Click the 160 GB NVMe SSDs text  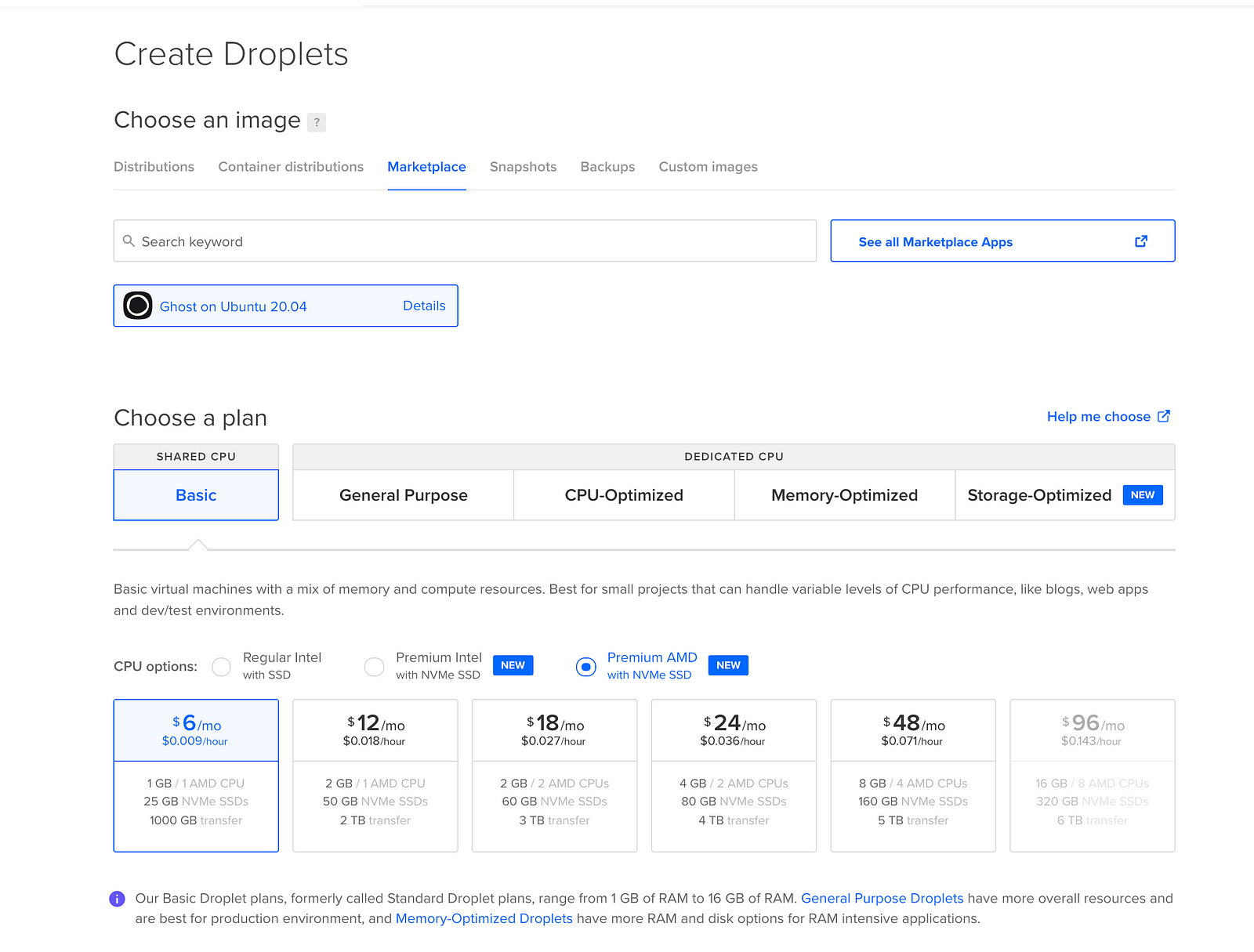(x=913, y=802)
